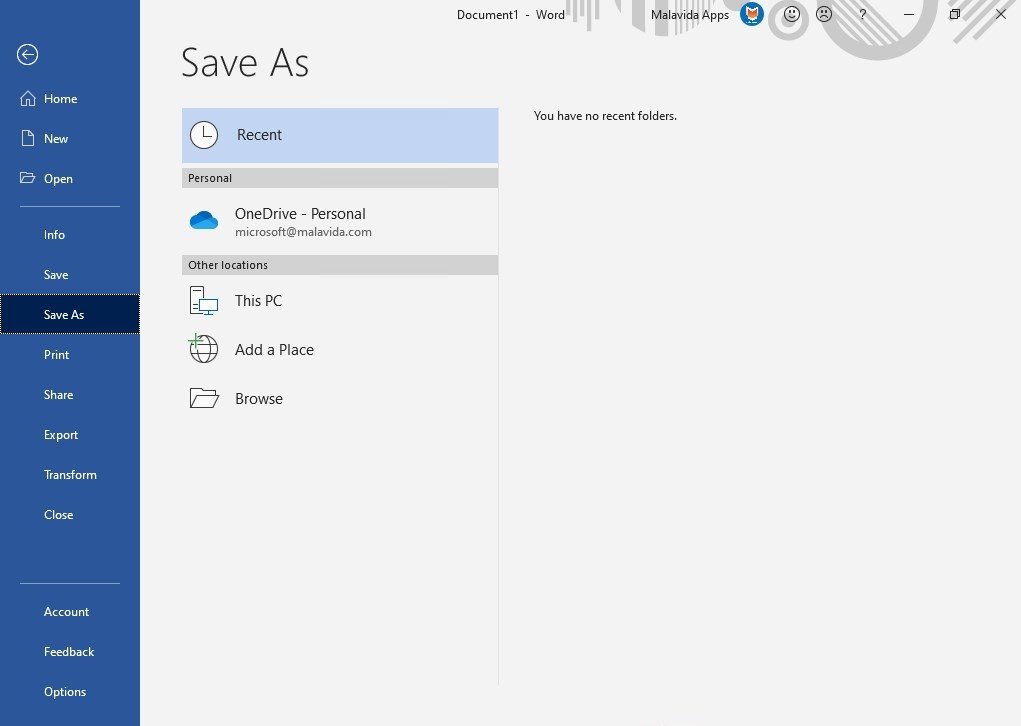Click the microsoft@malavida.com account text

tap(303, 232)
